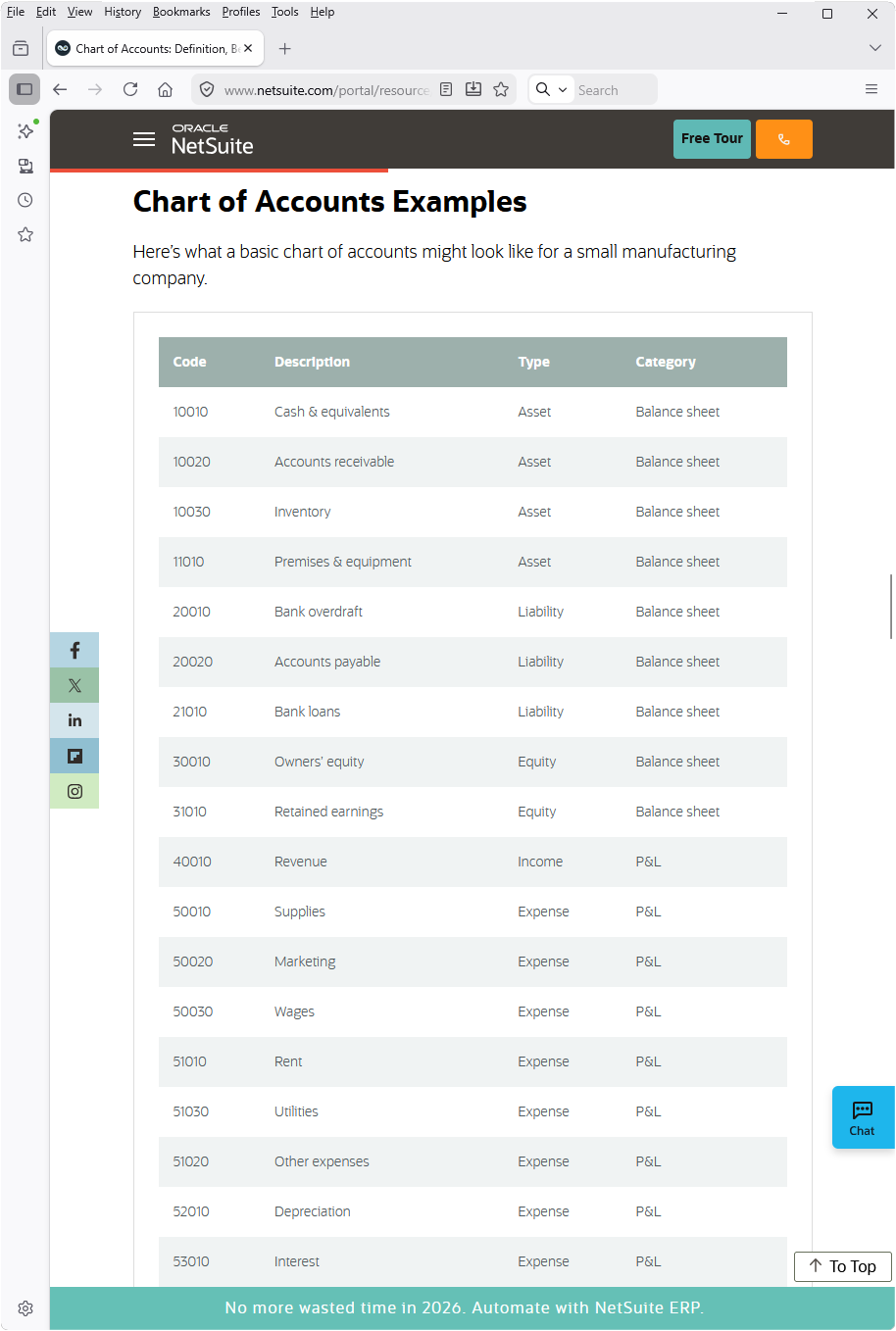896x1331 pixels.
Task: Open the Instagram share icon
Action: pyautogui.click(x=75, y=791)
